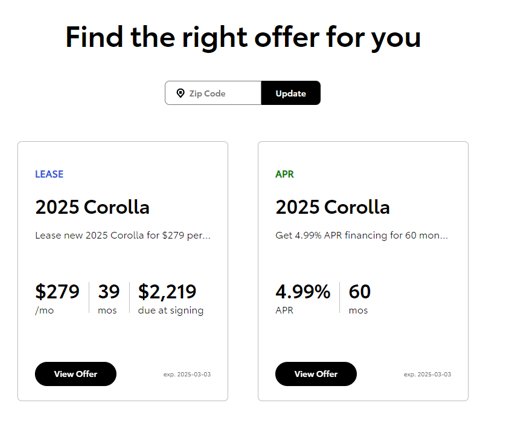Click the lease card expiration date text
This screenshot has height=440, width=531.
187,374
